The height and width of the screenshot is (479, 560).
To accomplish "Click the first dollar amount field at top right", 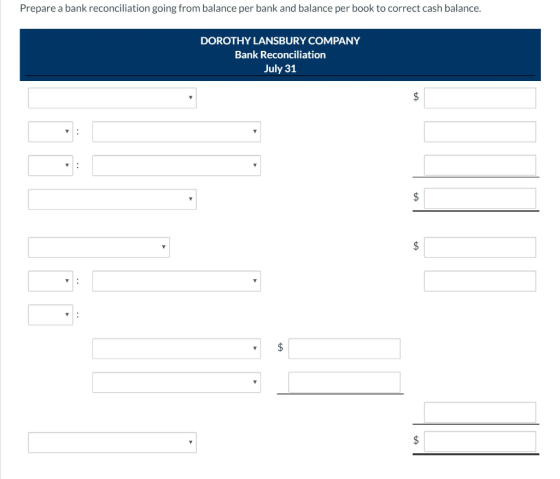I will [480, 98].
